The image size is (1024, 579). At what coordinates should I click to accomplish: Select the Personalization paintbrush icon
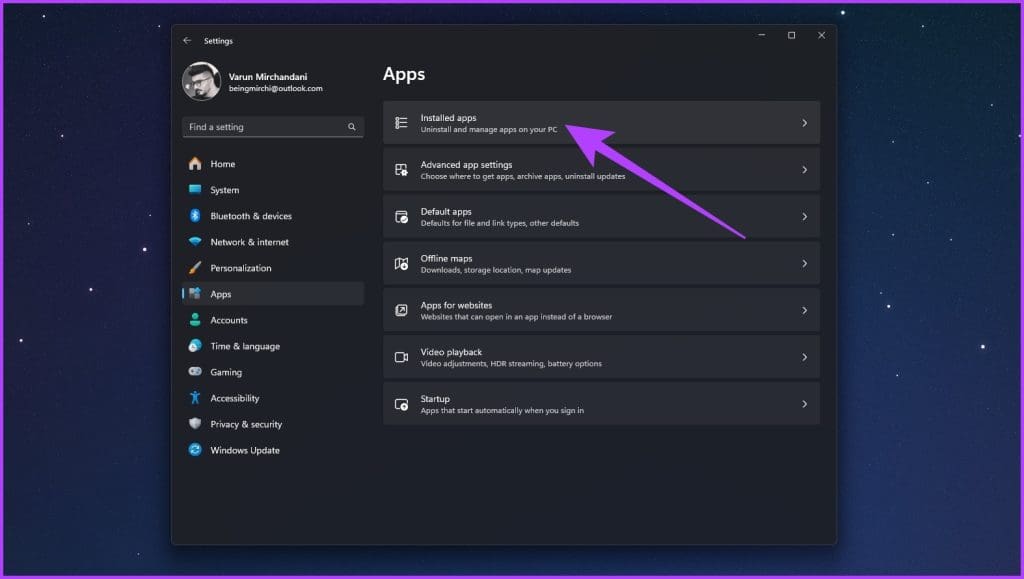tap(195, 268)
